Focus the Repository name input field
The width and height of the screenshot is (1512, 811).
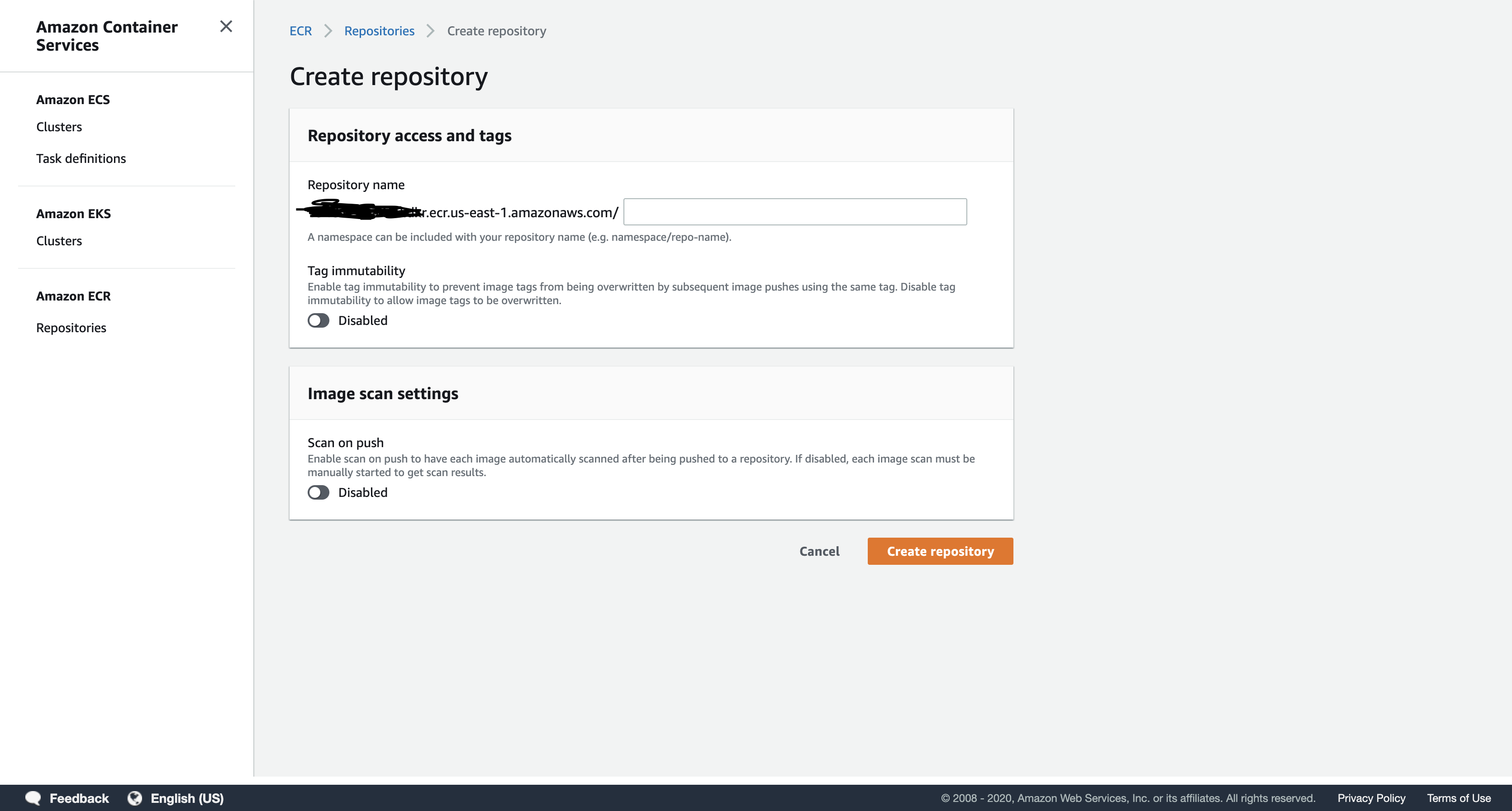pos(794,212)
